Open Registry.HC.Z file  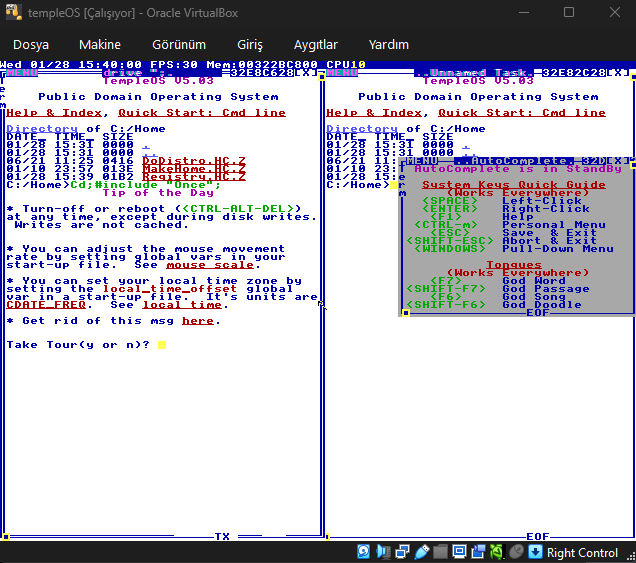click(194, 176)
